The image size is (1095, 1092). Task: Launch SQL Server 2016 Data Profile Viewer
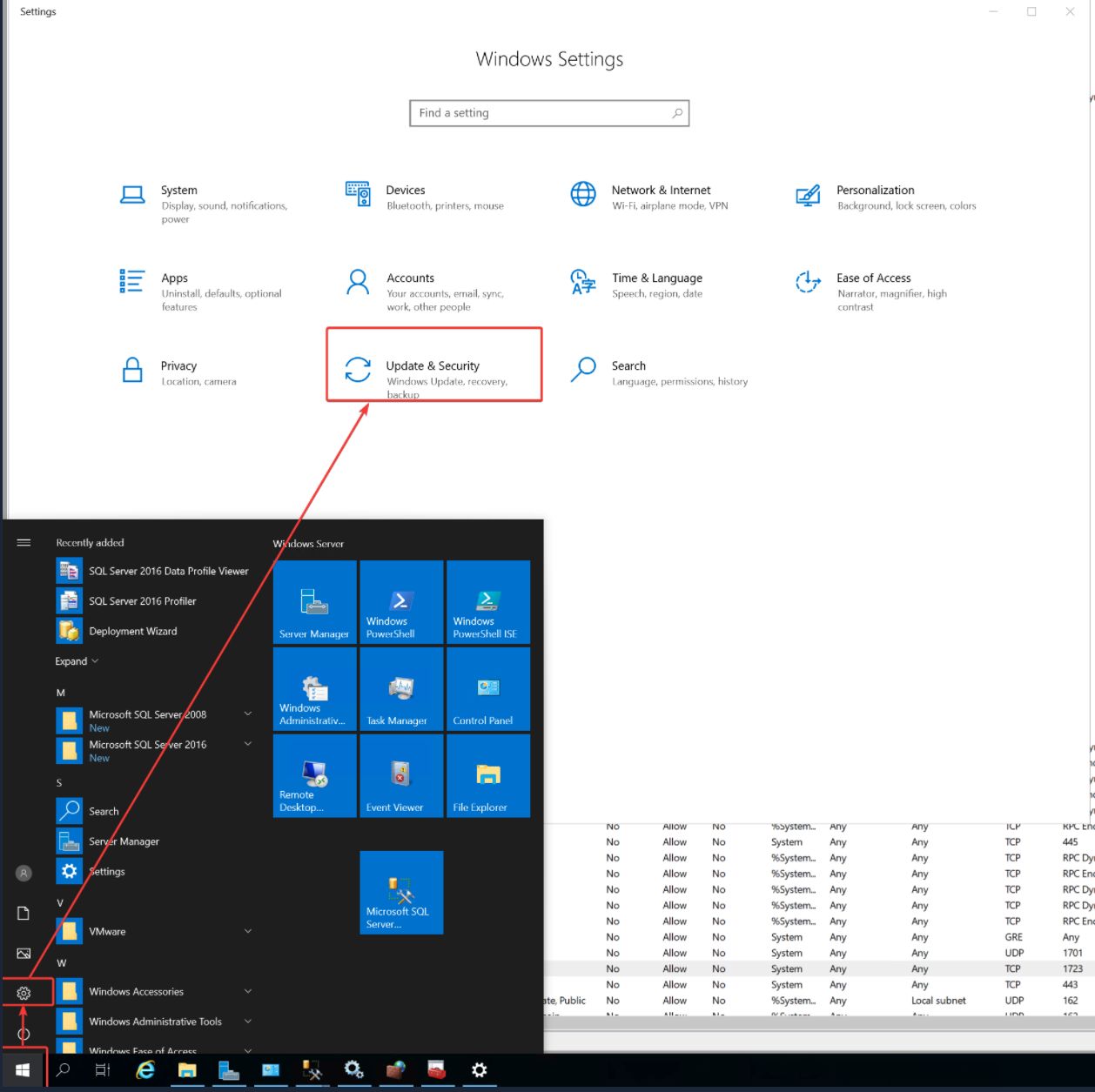pyautogui.click(x=153, y=571)
